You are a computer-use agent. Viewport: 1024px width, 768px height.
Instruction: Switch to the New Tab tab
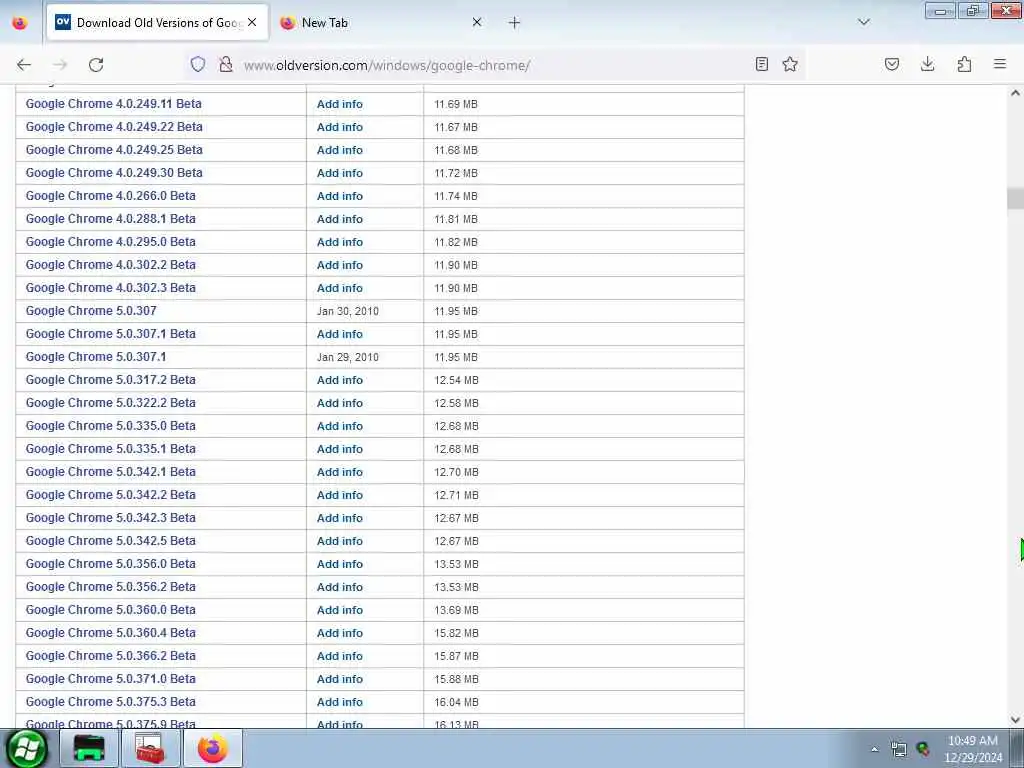click(382, 22)
